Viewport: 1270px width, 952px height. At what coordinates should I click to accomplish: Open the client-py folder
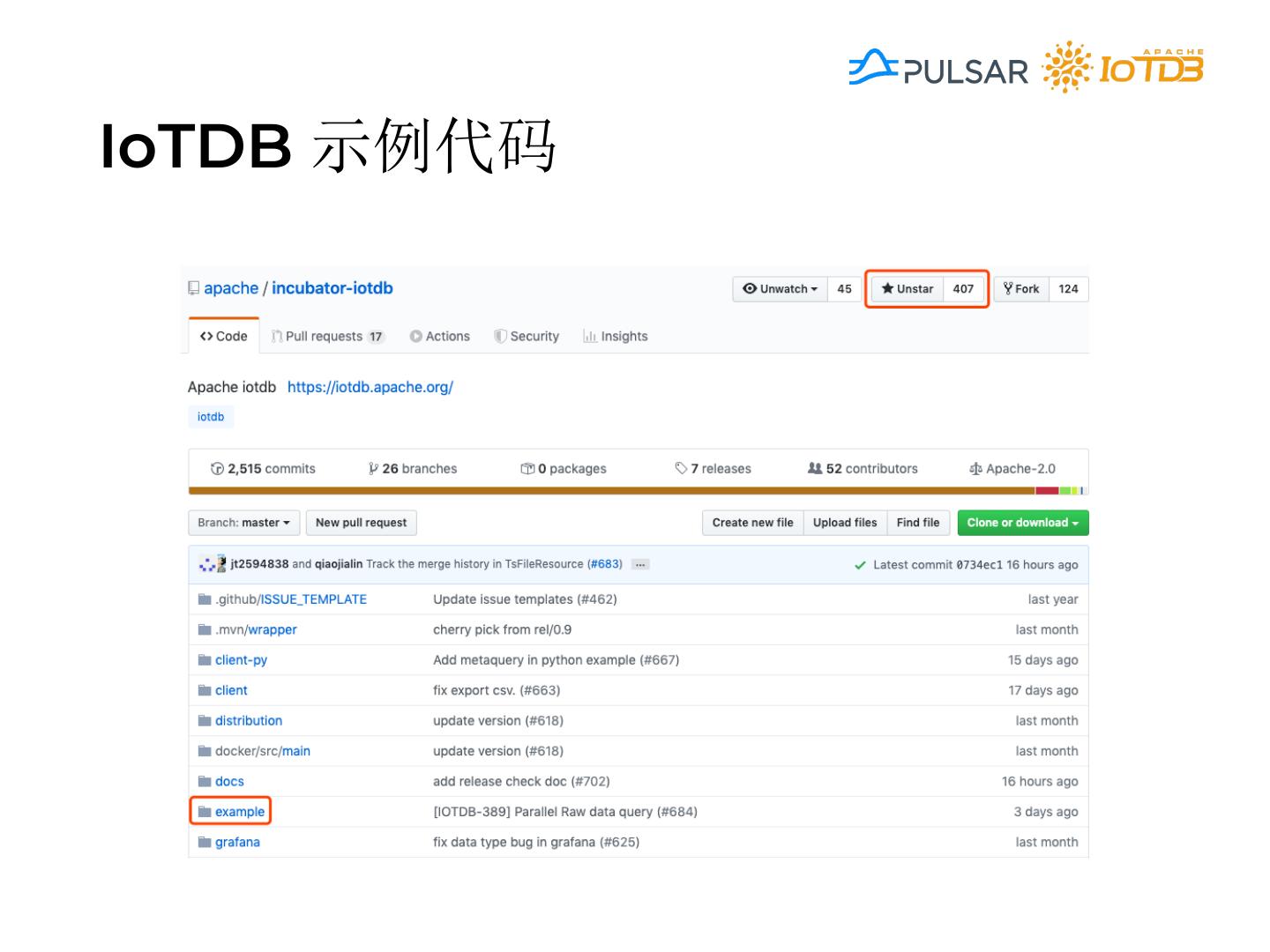point(241,660)
